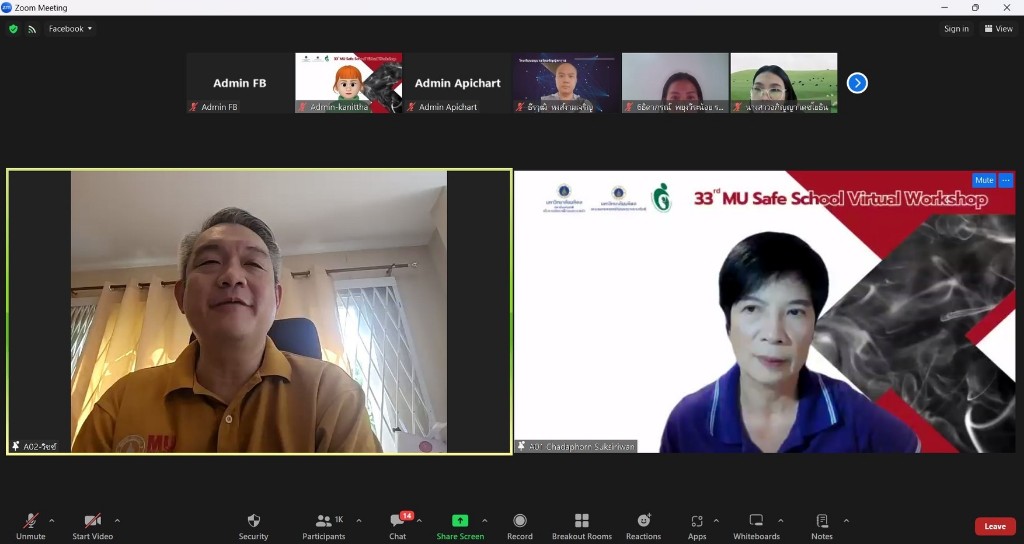
Task: Open Breakout Rooms
Action: tap(581, 526)
